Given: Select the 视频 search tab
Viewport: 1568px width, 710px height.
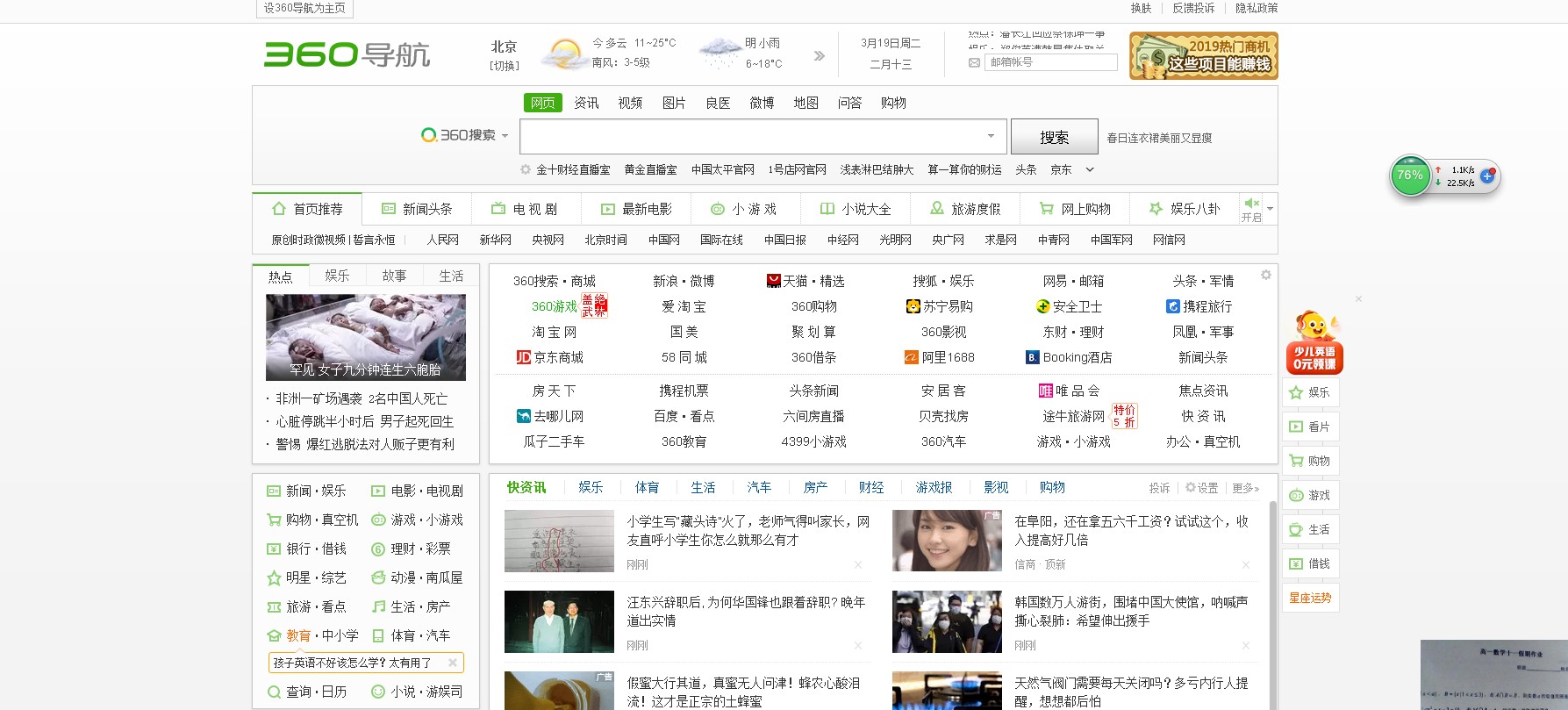Looking at the screenshot, I should click(x=630, y=103).
